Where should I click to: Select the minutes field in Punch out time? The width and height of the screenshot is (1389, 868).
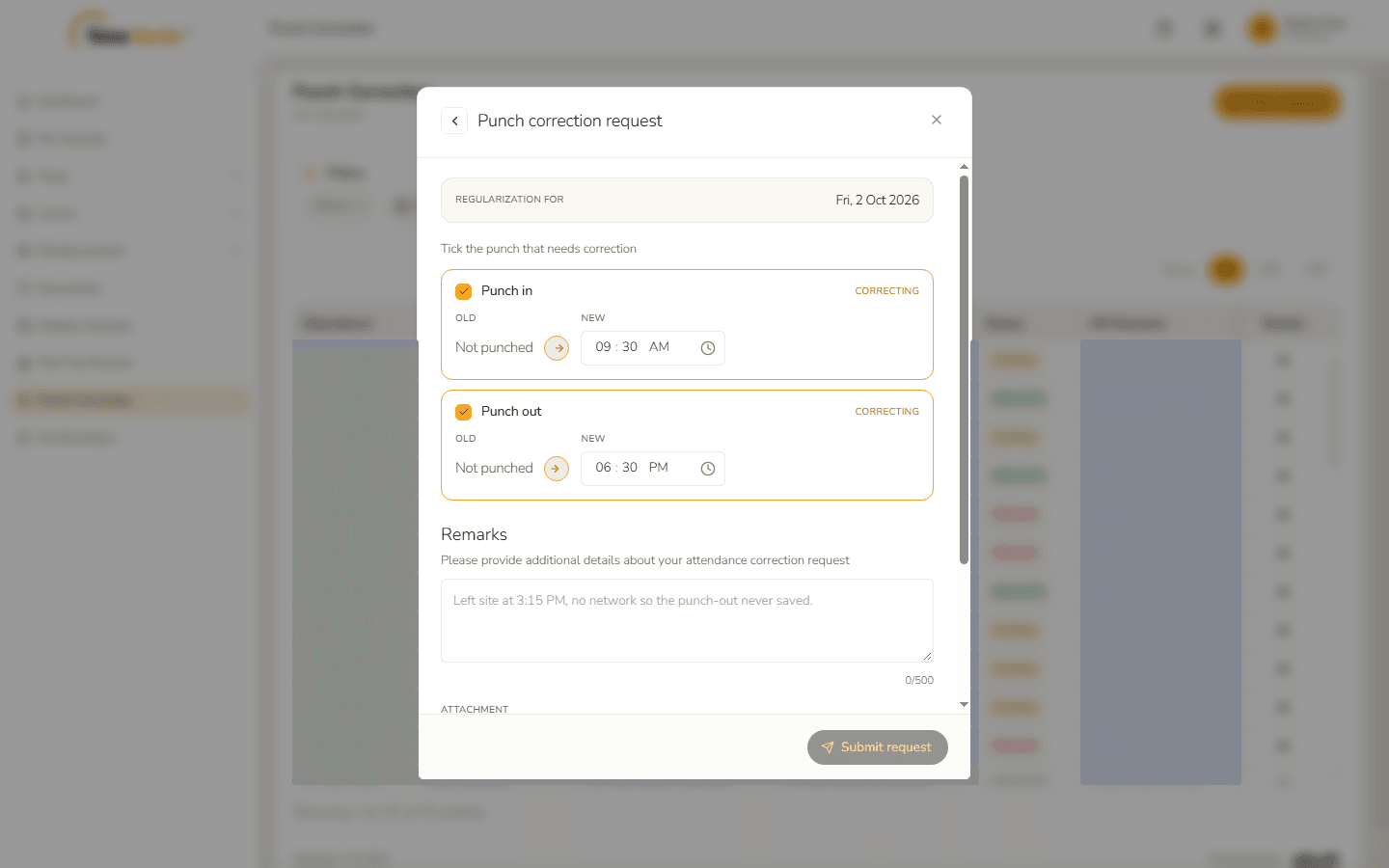point(630,468)
